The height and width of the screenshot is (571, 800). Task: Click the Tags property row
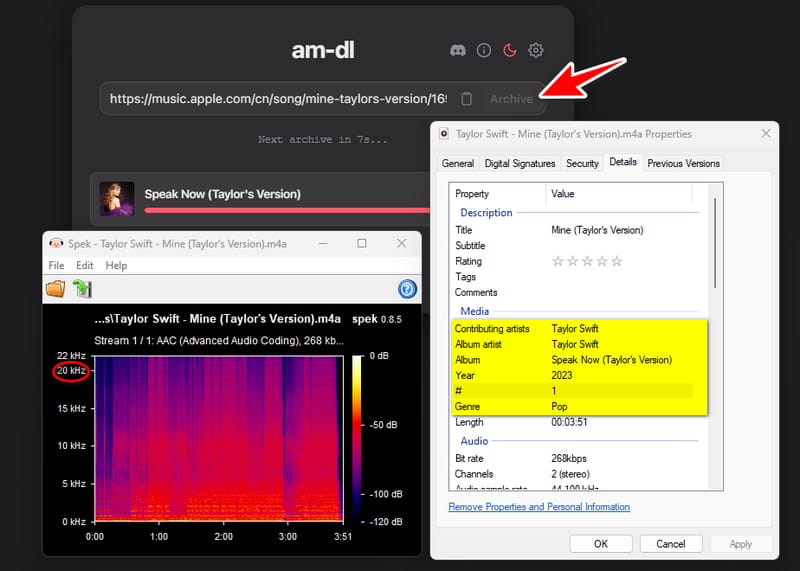click(573, 277)
